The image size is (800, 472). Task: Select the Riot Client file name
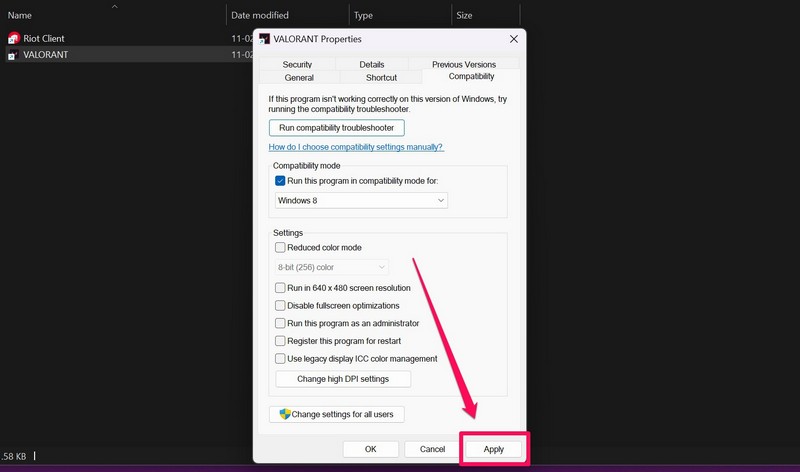coord(44,38)
